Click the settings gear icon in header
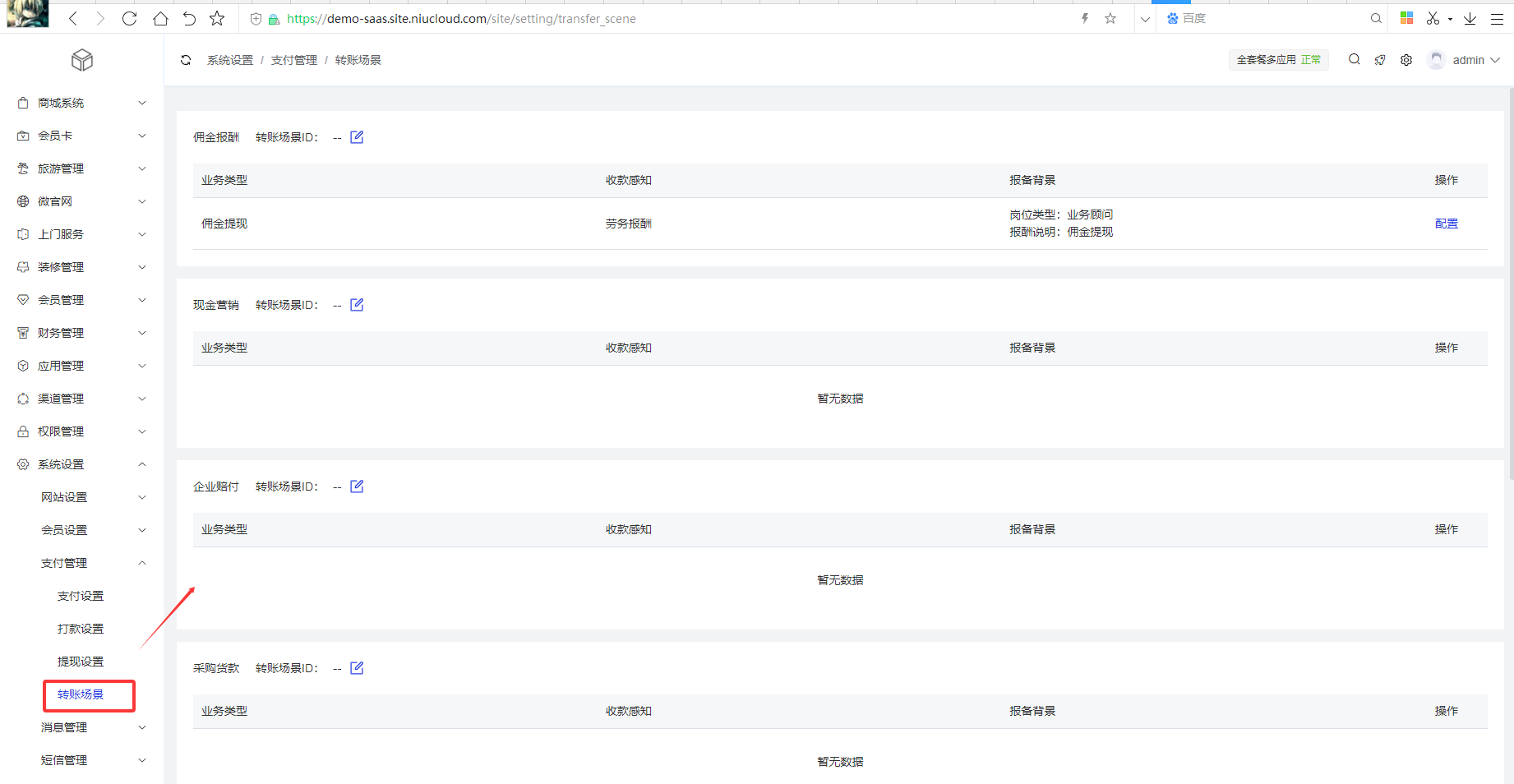The image size is (1514, 784). point(1406,60)
